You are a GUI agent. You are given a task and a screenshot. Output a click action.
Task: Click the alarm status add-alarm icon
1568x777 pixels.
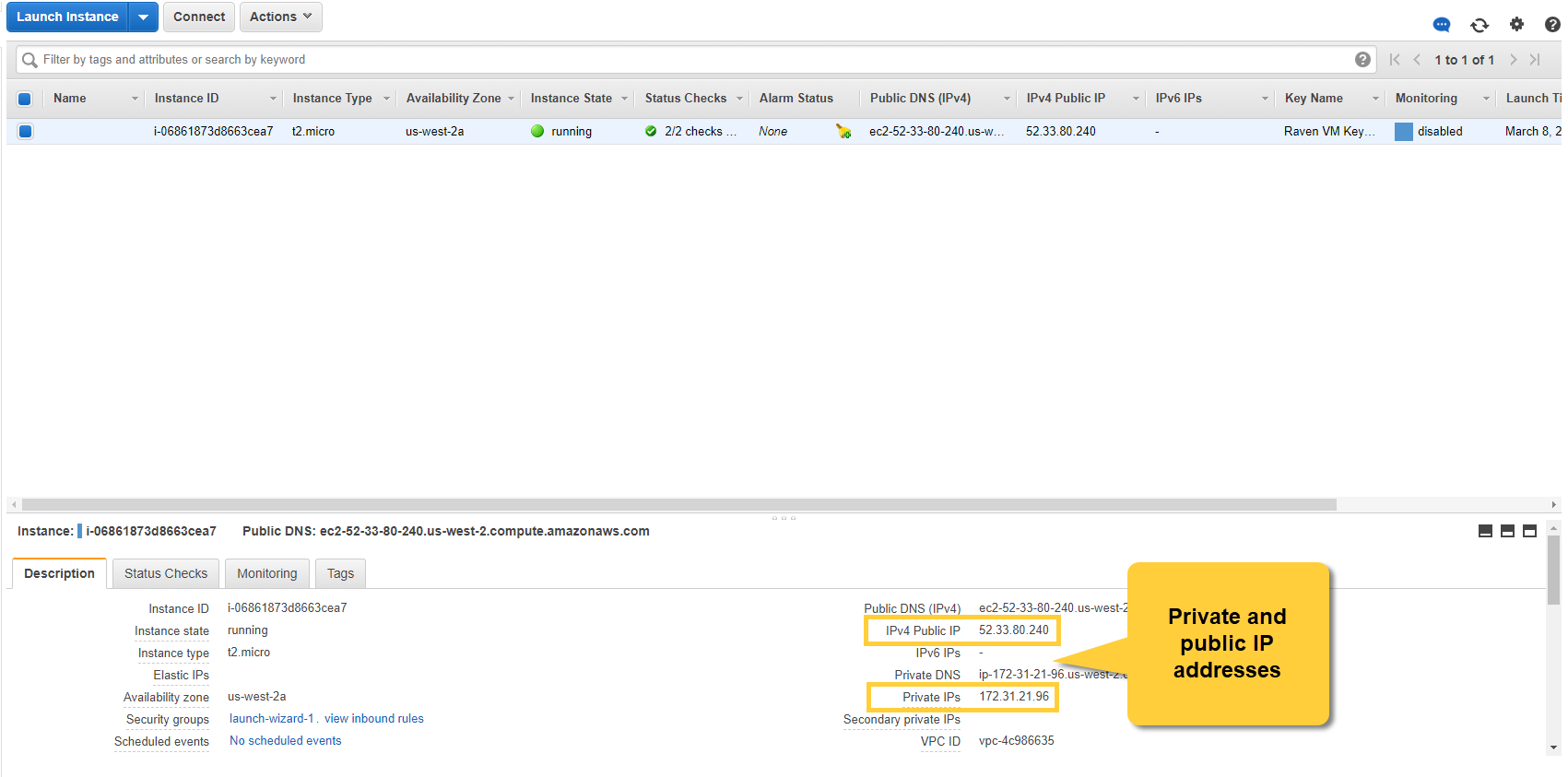843,131
